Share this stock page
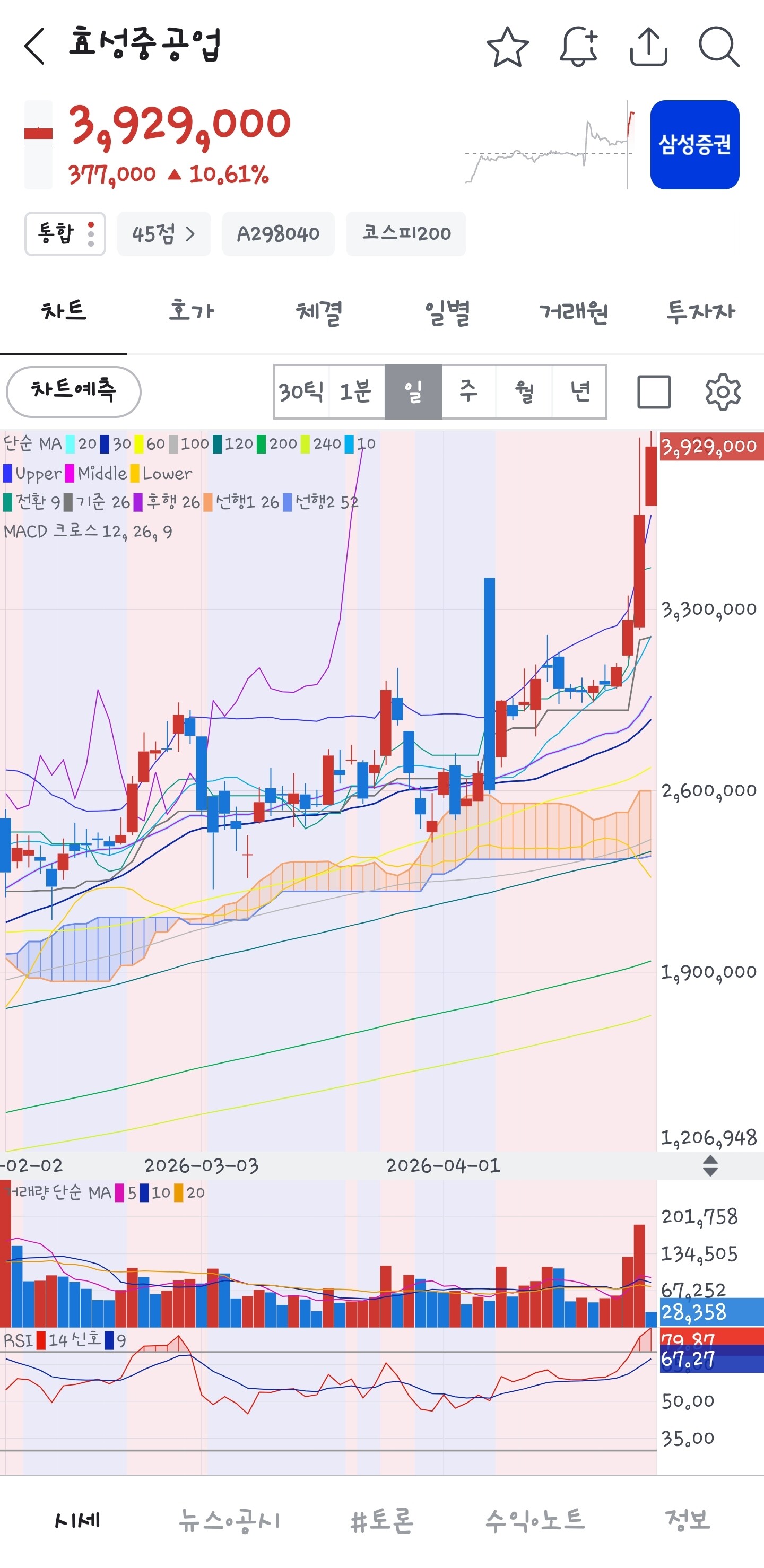The image size is (764, 1568). [648, 46]
